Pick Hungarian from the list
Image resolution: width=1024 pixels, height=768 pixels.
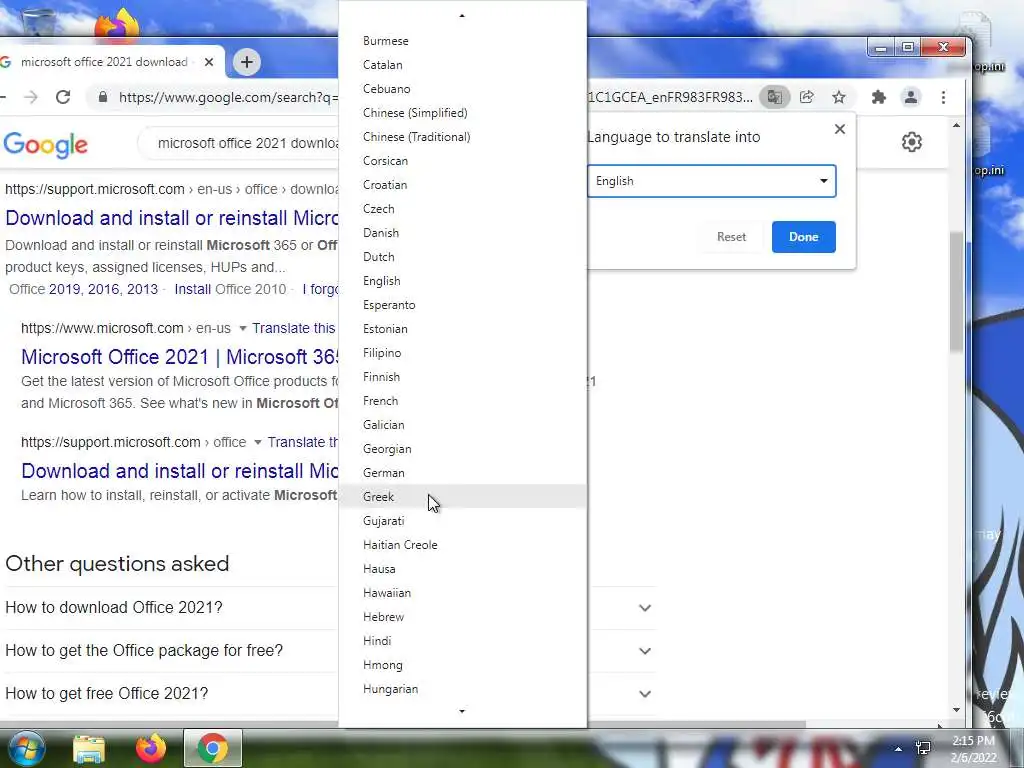pyautogui.click(x=462, y=689)
